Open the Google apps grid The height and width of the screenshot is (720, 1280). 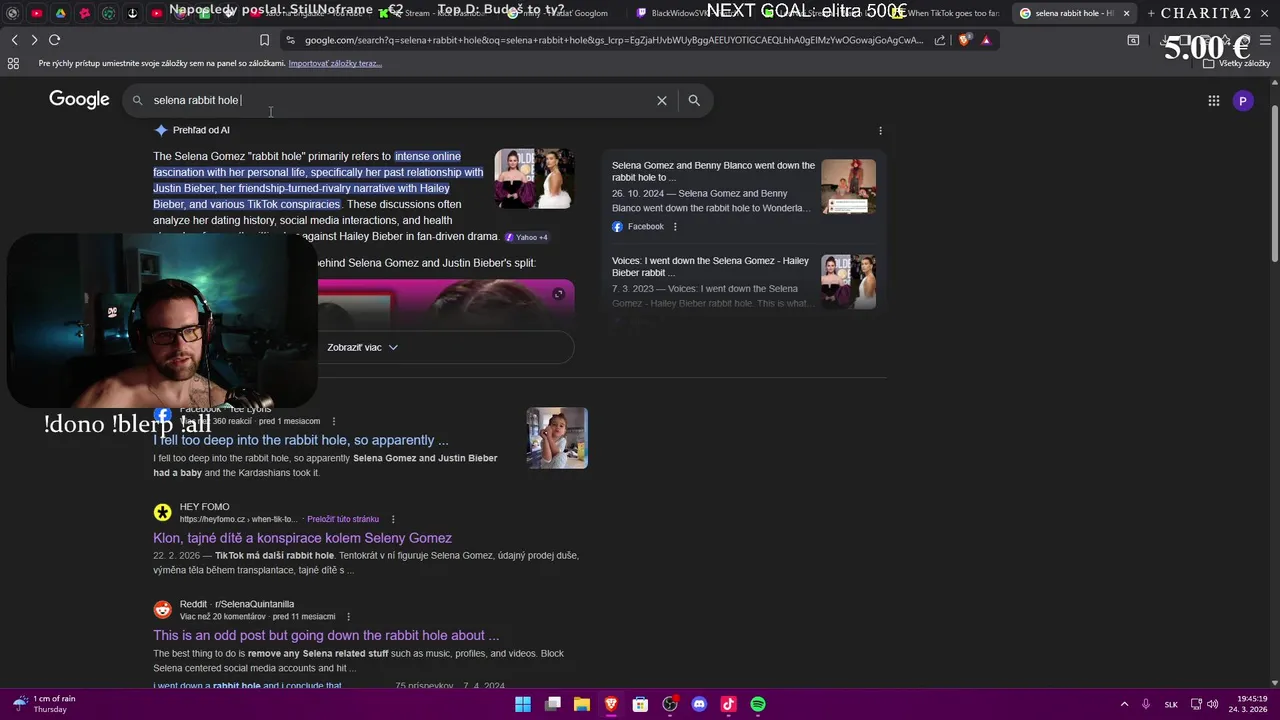1214,100
